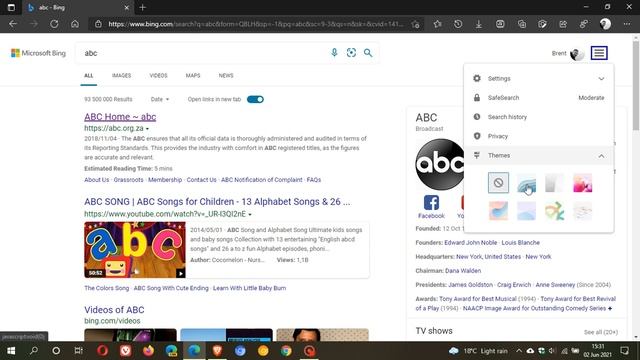Screen dimensions: 640x360
Task: Click the microphone voice search icon
Action: pyautogui.click(x=334, y=53)
